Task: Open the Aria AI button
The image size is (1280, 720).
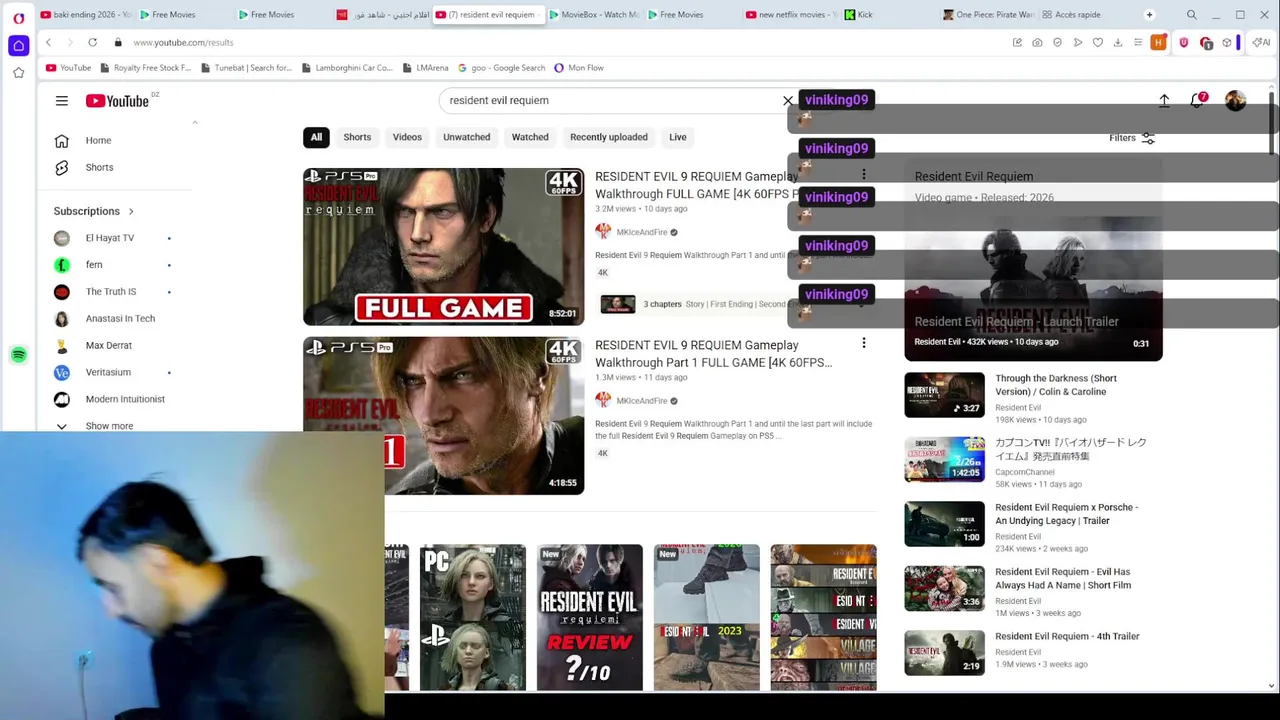Action: click(1262, 42)
